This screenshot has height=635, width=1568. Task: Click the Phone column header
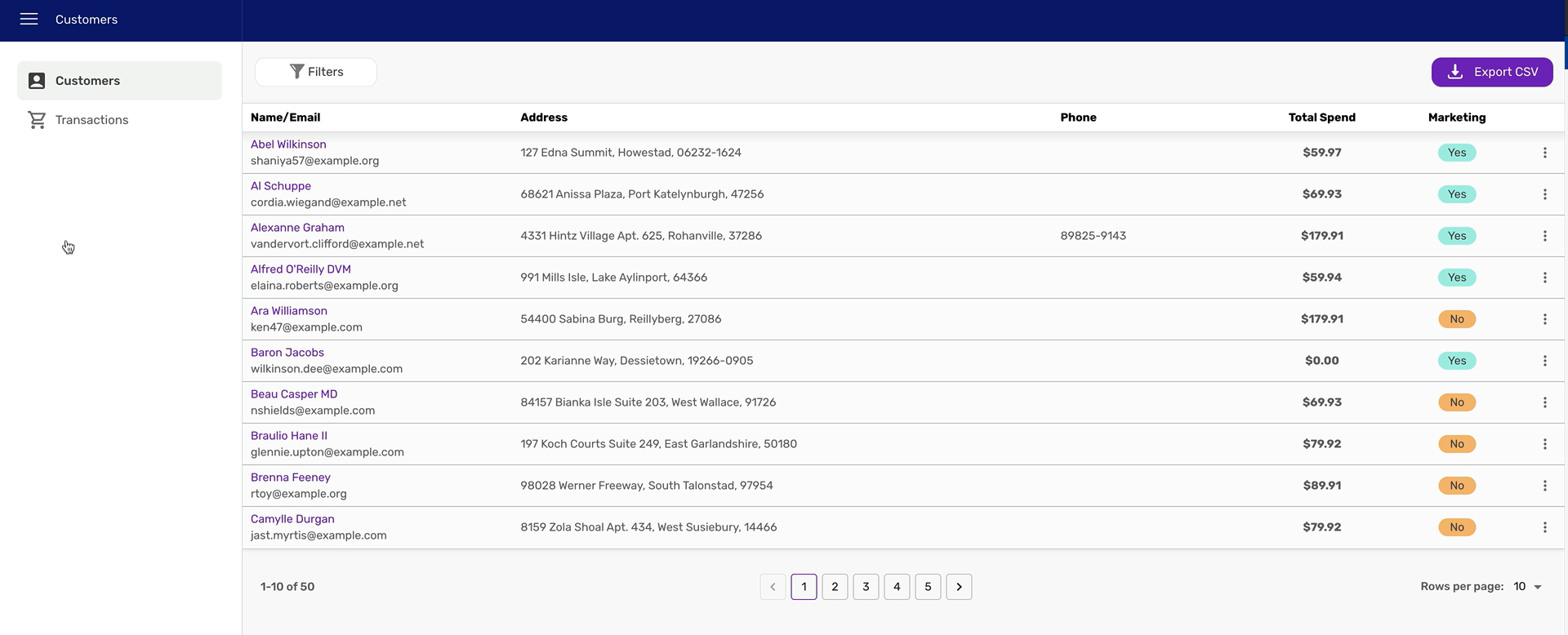click(x=1078, y=118)
